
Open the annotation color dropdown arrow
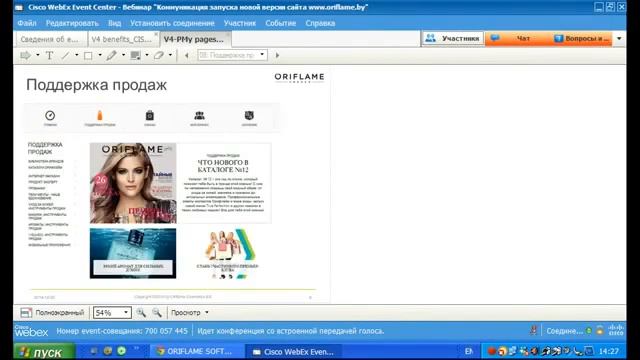click(147, 55)
